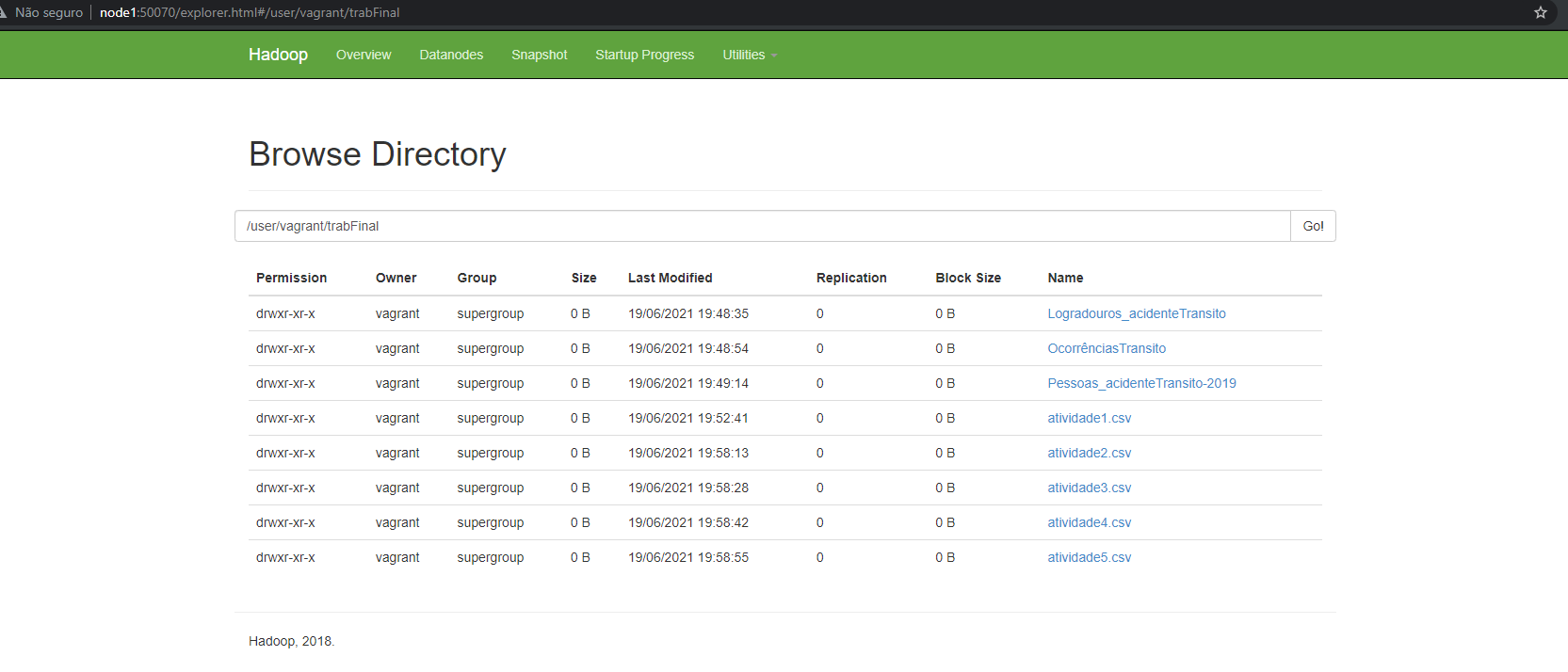The height and width of the screenshot is (672, 1568).
Task: Click the Owner column header
Action: pyautogui.click(x=396, y=278)
